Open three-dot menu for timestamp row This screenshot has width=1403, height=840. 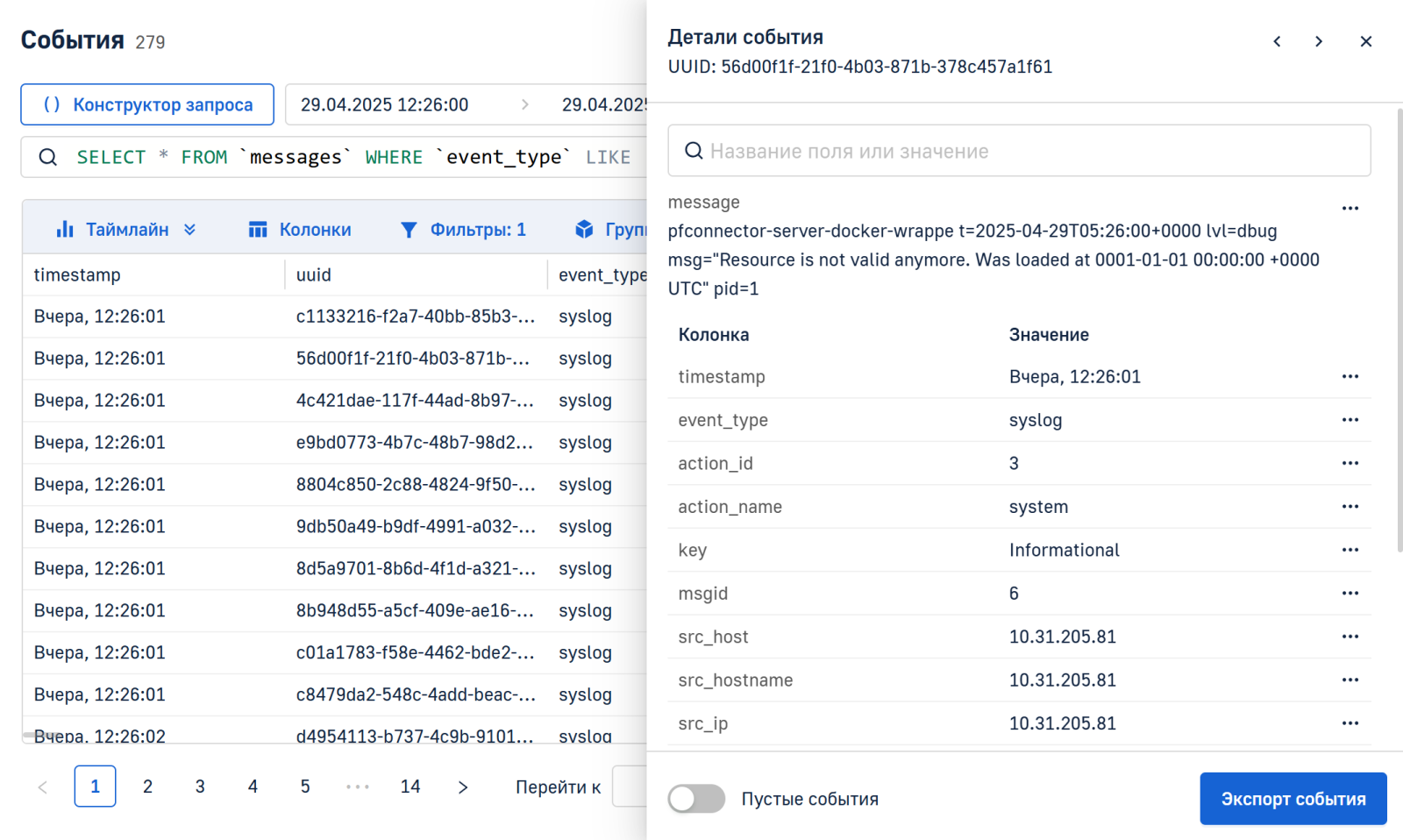[x=1350, y=377]
